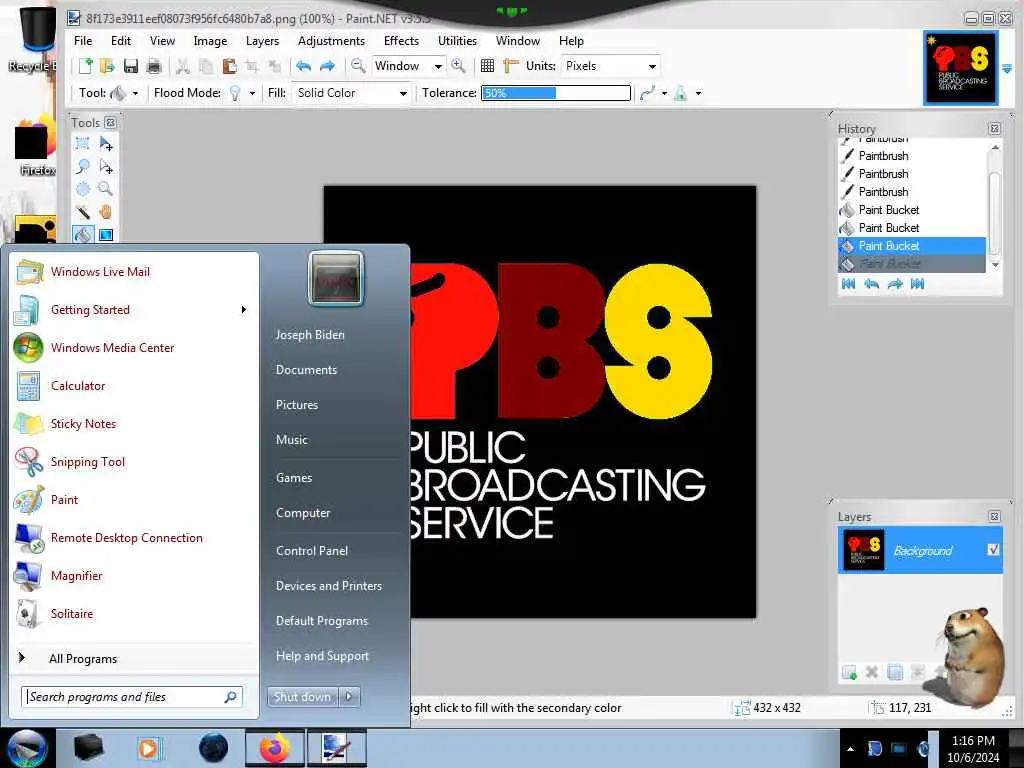Launch Snipping Tool from Start menu
The height and width of the screenshot is (768, 1024).
88,462
